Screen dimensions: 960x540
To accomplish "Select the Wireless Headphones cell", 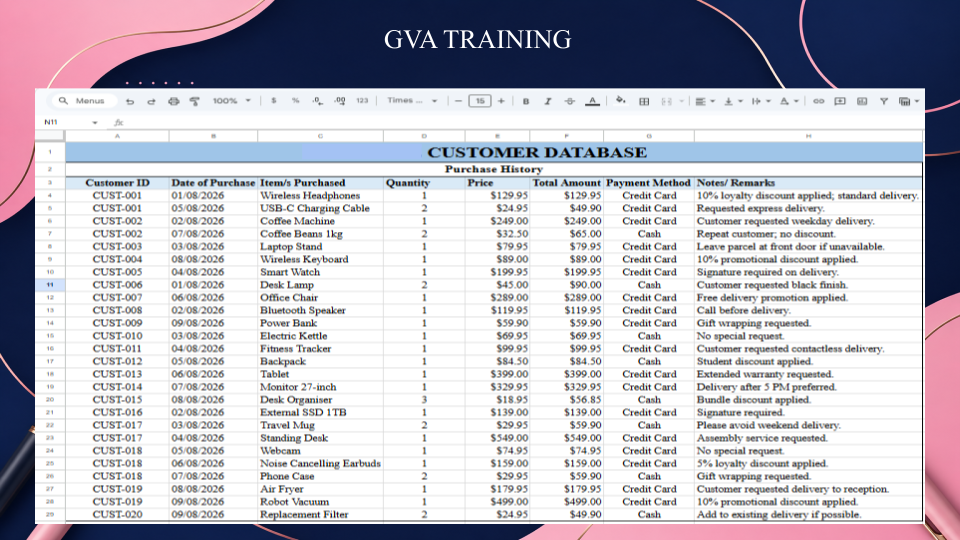I will tap(320, 195).
